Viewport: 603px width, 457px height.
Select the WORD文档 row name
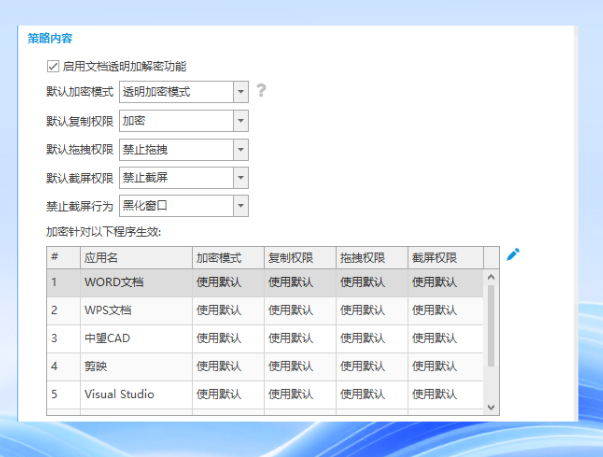[114, 282]
